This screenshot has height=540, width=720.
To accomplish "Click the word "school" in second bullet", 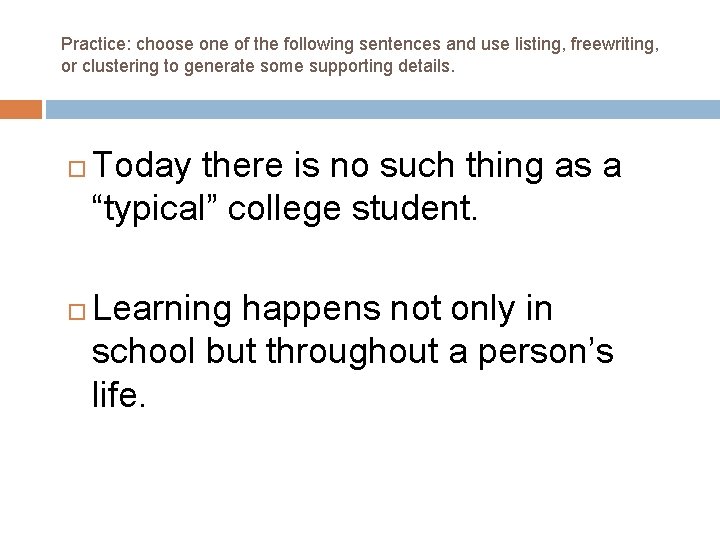I will coord(144,351).
